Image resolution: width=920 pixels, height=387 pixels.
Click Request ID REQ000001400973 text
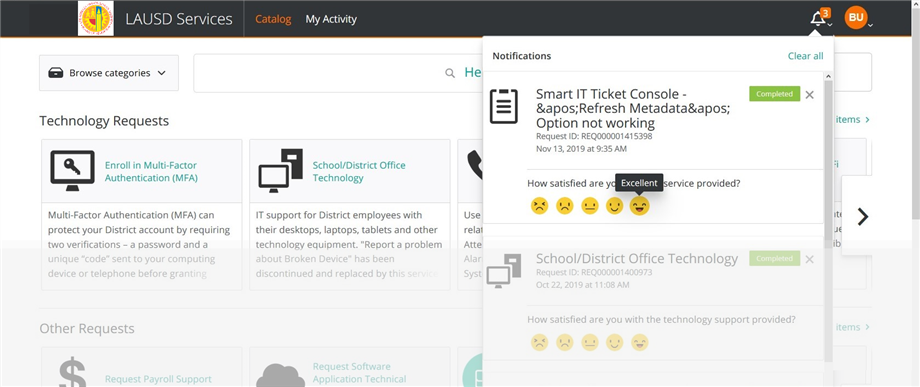pos(594,272)
